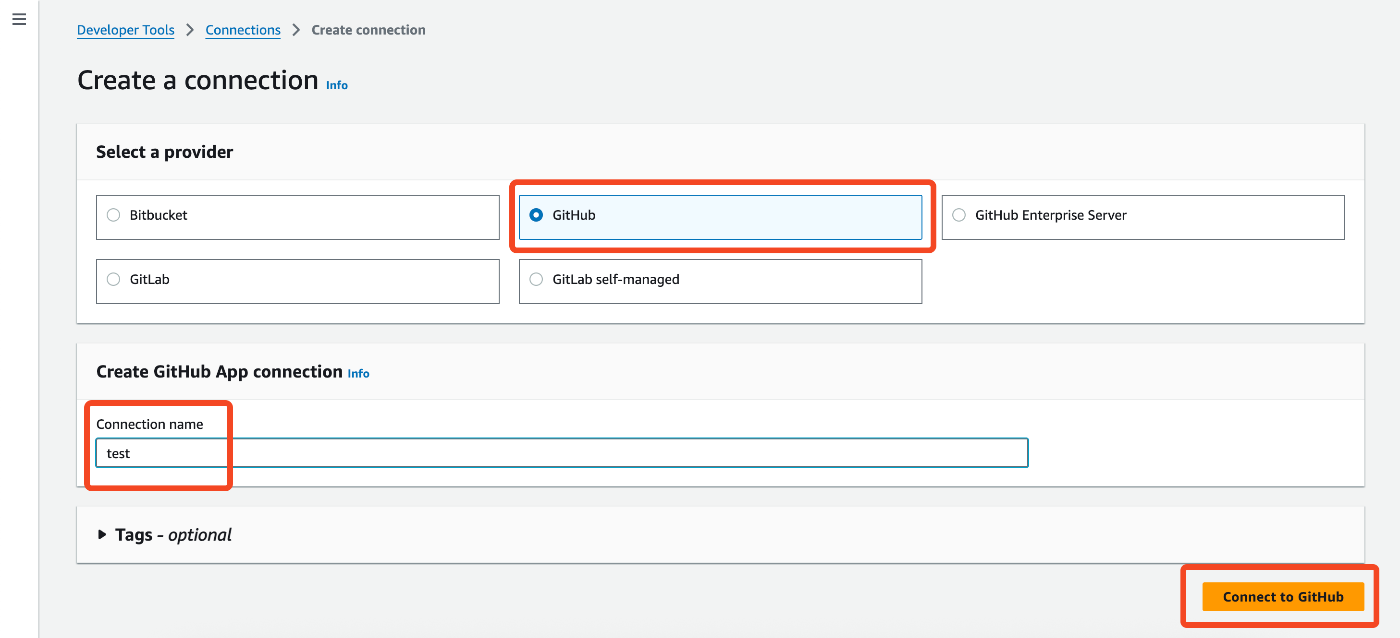Click the 'Select a provider' heading
1400x638 pixels.
pos(164,152)
